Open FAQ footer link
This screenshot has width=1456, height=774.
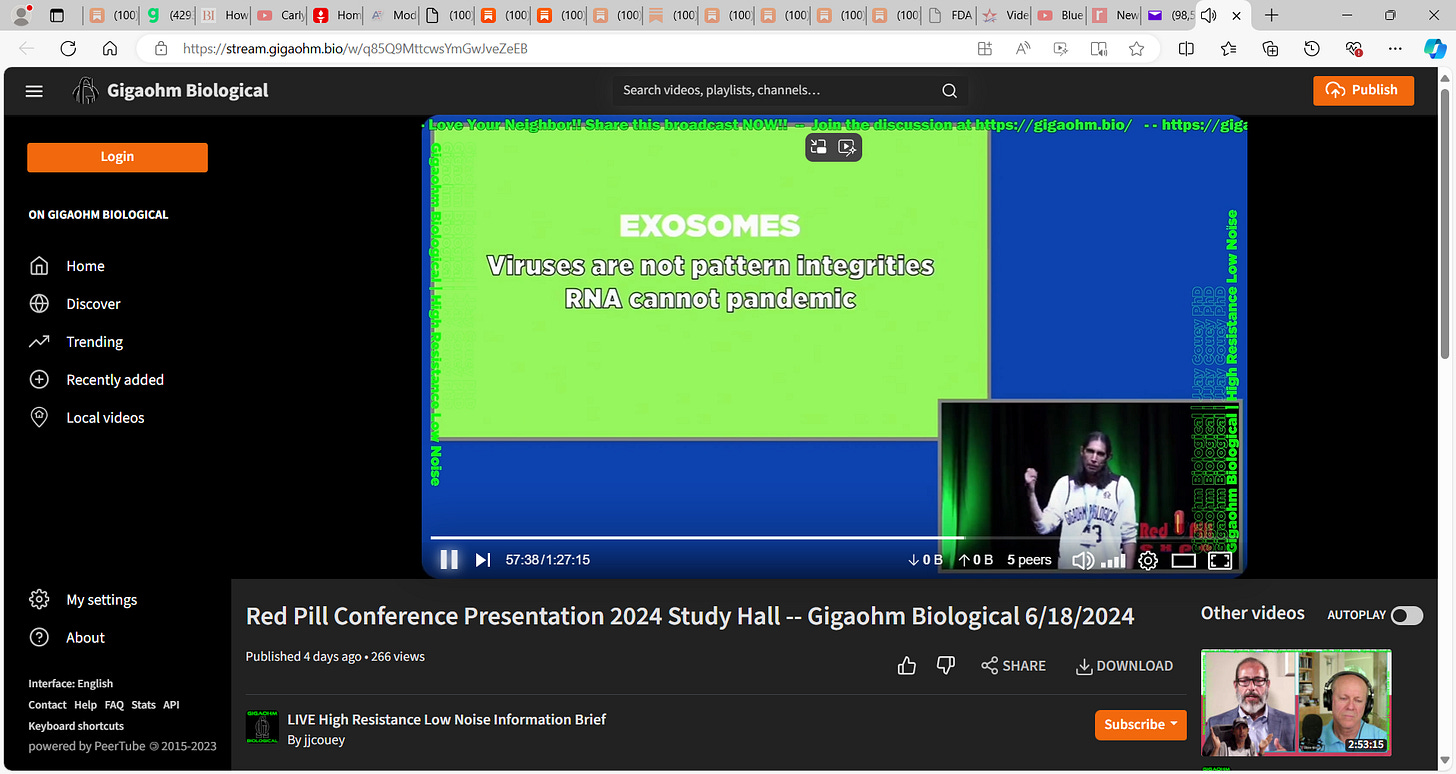[x=114, y=705]
